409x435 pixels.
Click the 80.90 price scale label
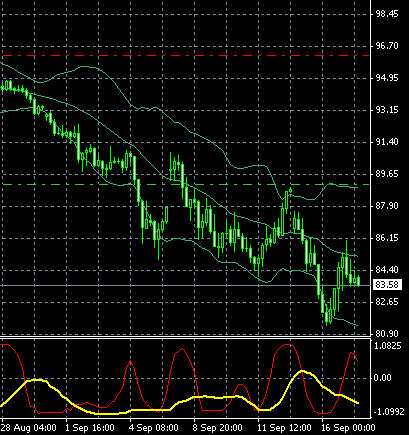pyautogui.click(x=387, y=334)
